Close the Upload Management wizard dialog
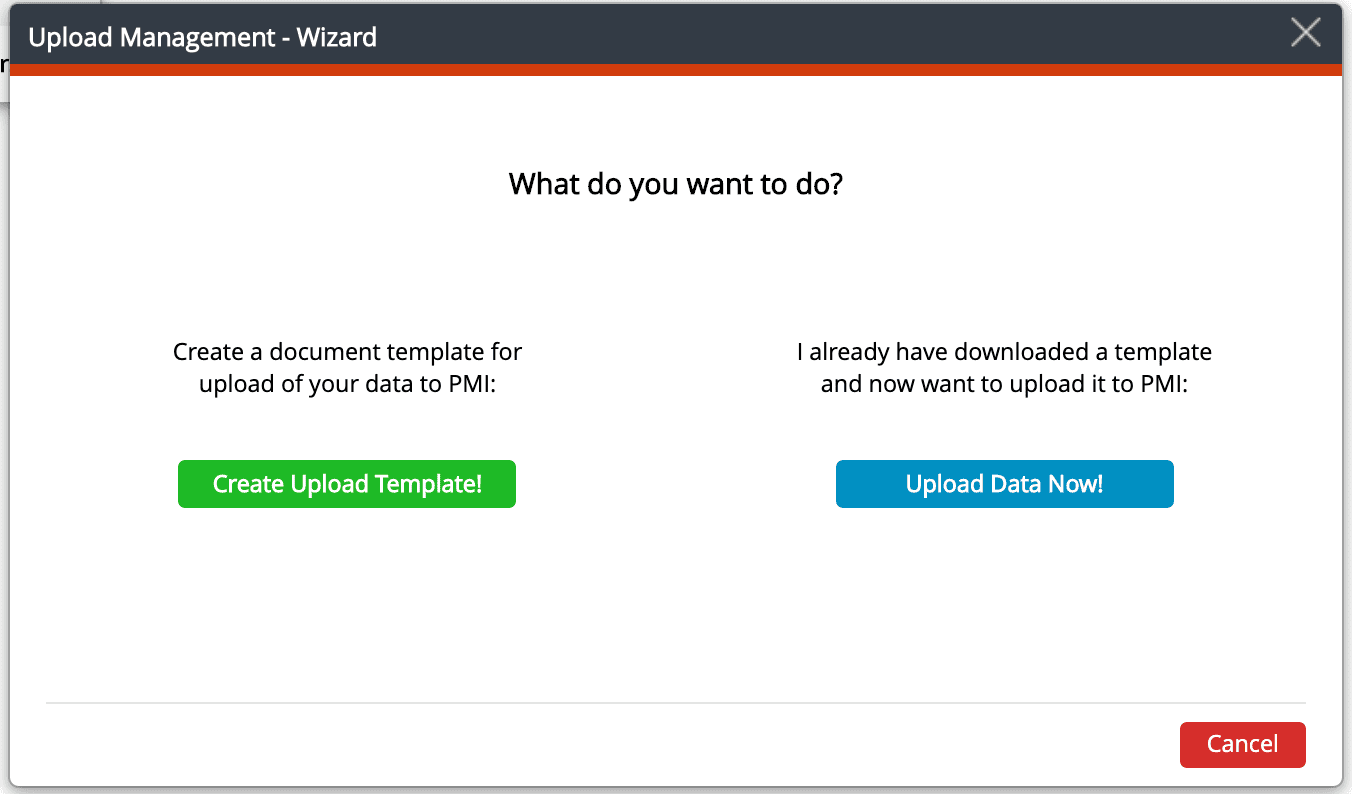The height and width of the screenshot is (794, 1352). pos(1305,33)
